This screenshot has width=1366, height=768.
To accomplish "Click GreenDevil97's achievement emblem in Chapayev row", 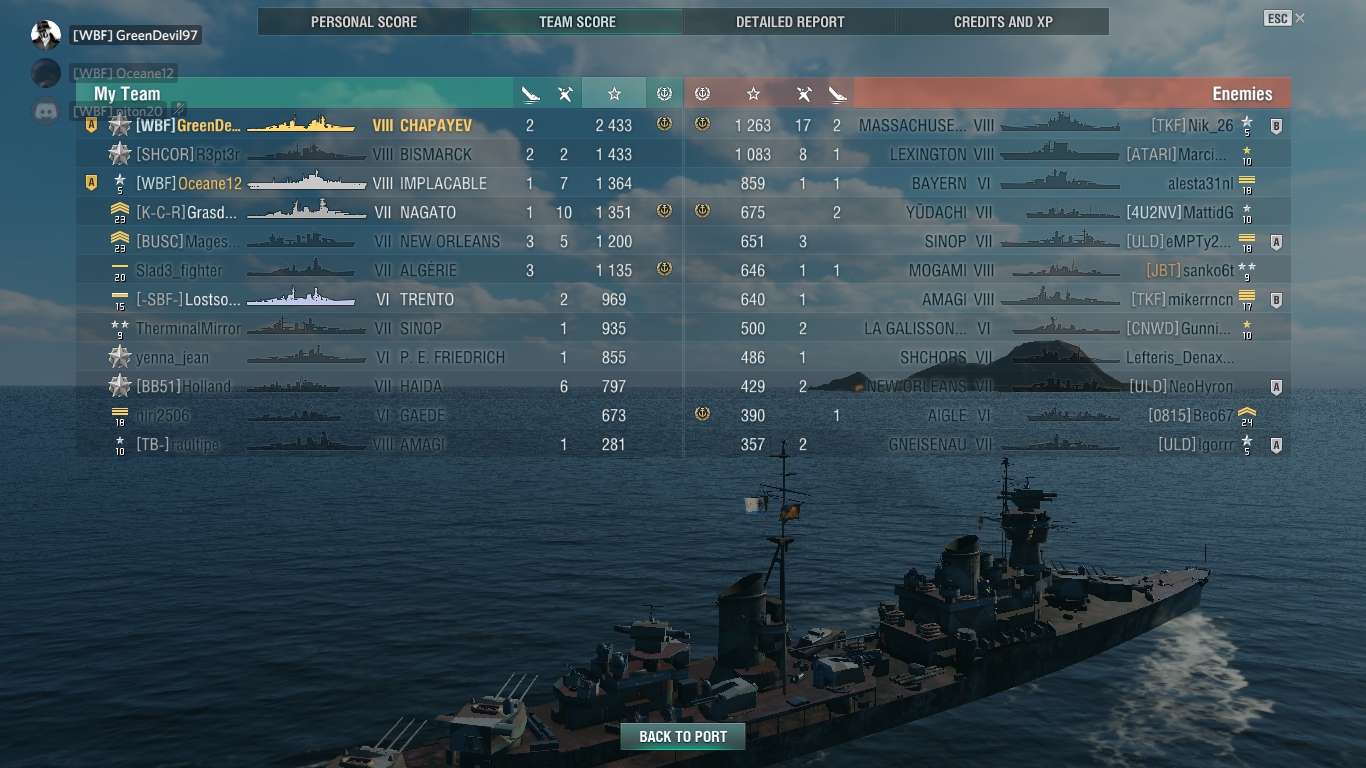I will point(664,124).
